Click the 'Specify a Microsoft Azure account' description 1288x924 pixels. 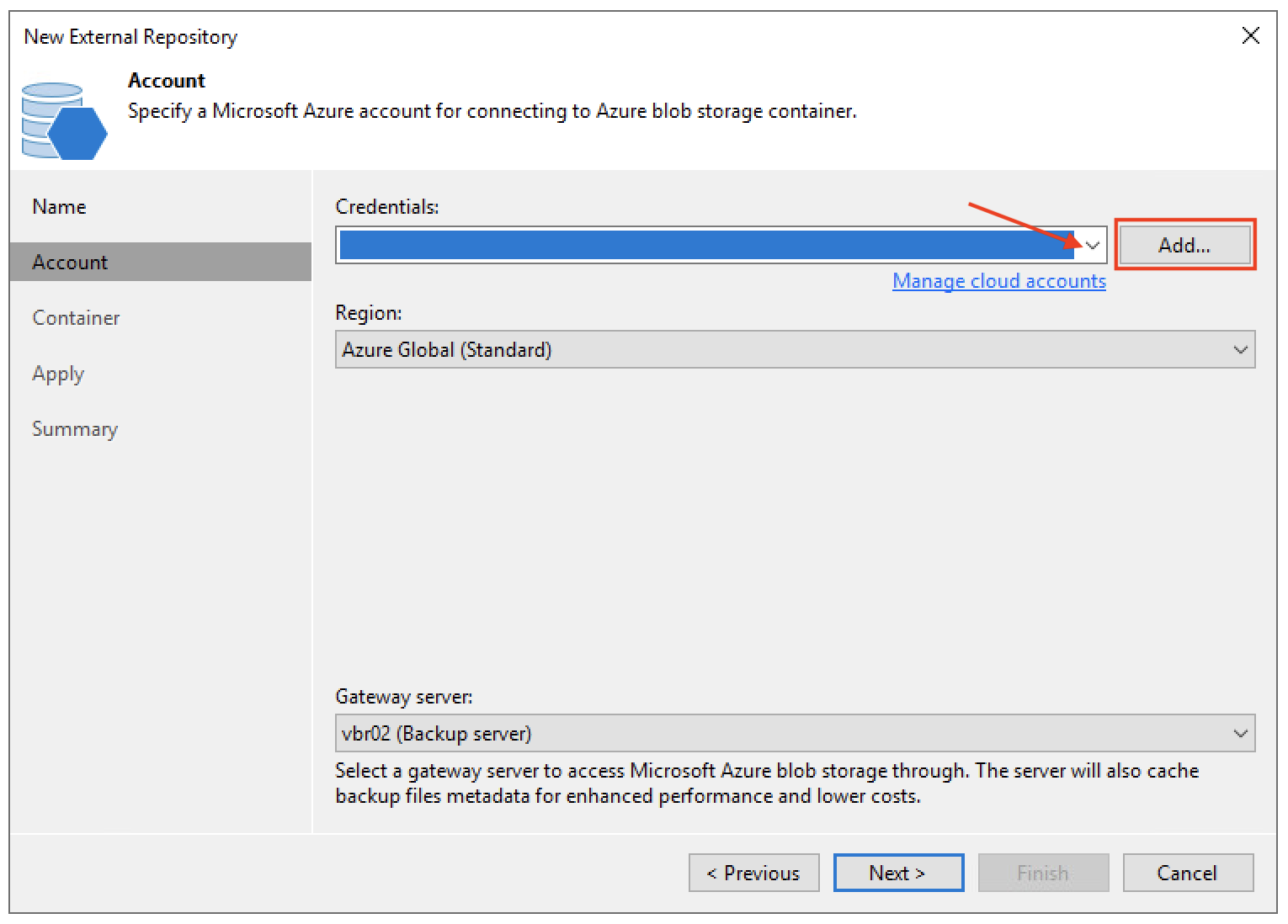coord(492,111)
